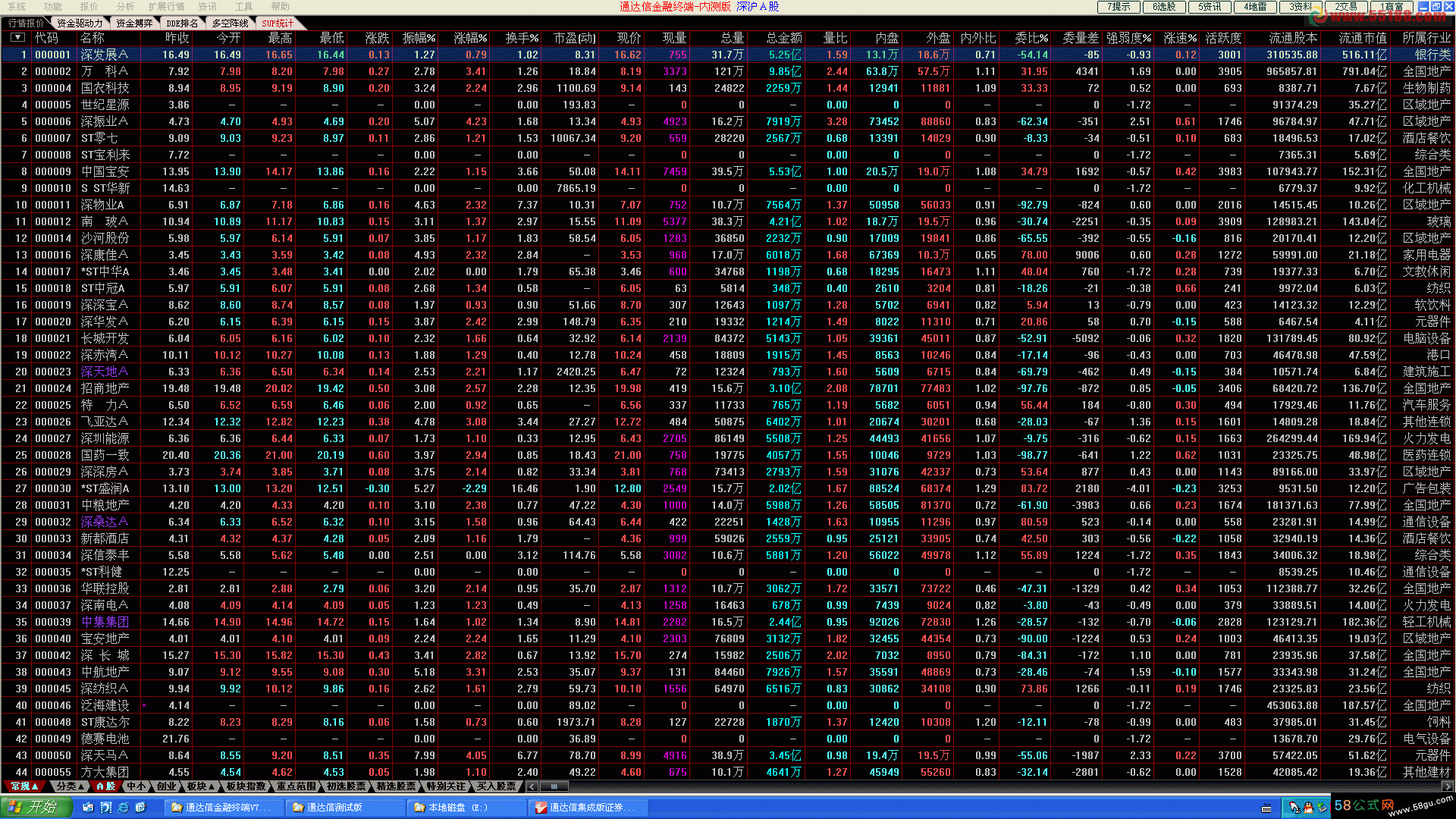
Task: Sort by the 涨幅% column header
Action: pyautogui.click(x=470, y=37)
